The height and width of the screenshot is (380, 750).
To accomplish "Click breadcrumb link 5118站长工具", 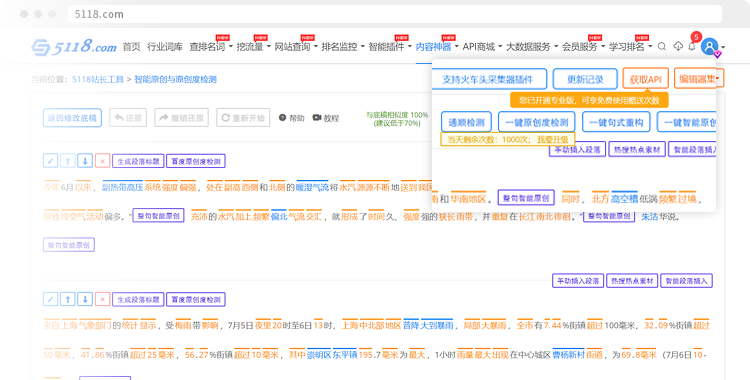I will [x=98, y=79].
